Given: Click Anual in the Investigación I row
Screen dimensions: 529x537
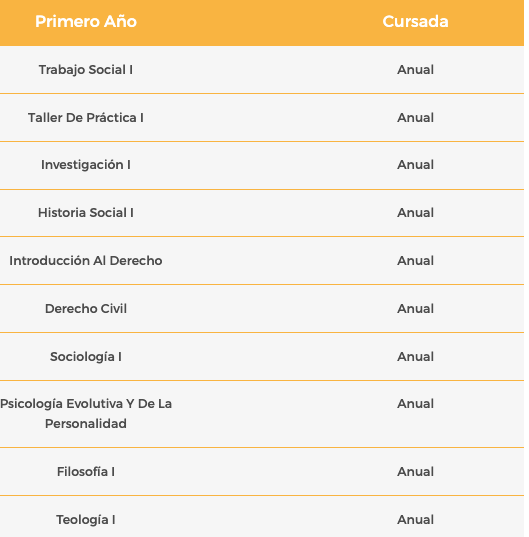Looking at the screenshot, I should coord(415,165).
